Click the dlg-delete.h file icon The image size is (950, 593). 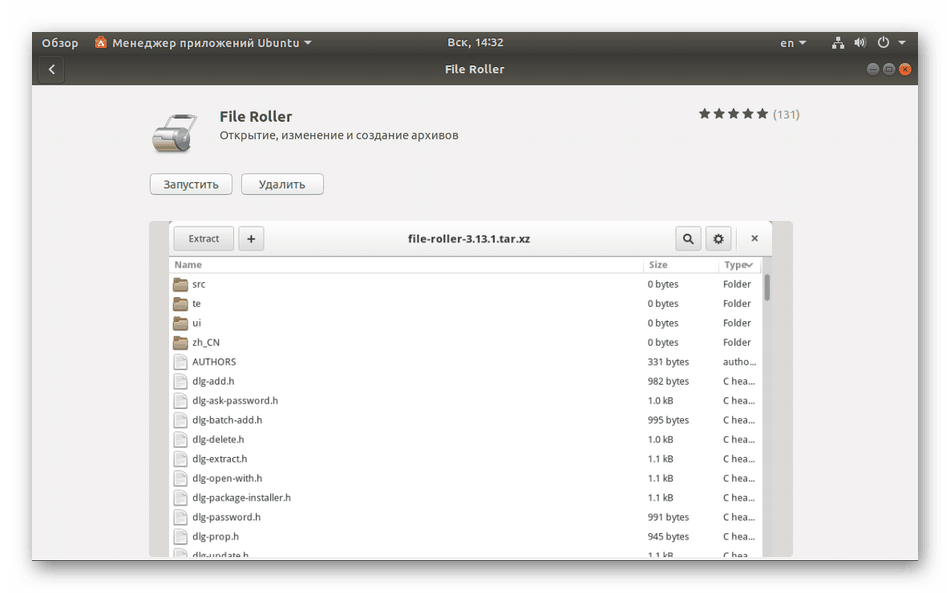[180, 439]
